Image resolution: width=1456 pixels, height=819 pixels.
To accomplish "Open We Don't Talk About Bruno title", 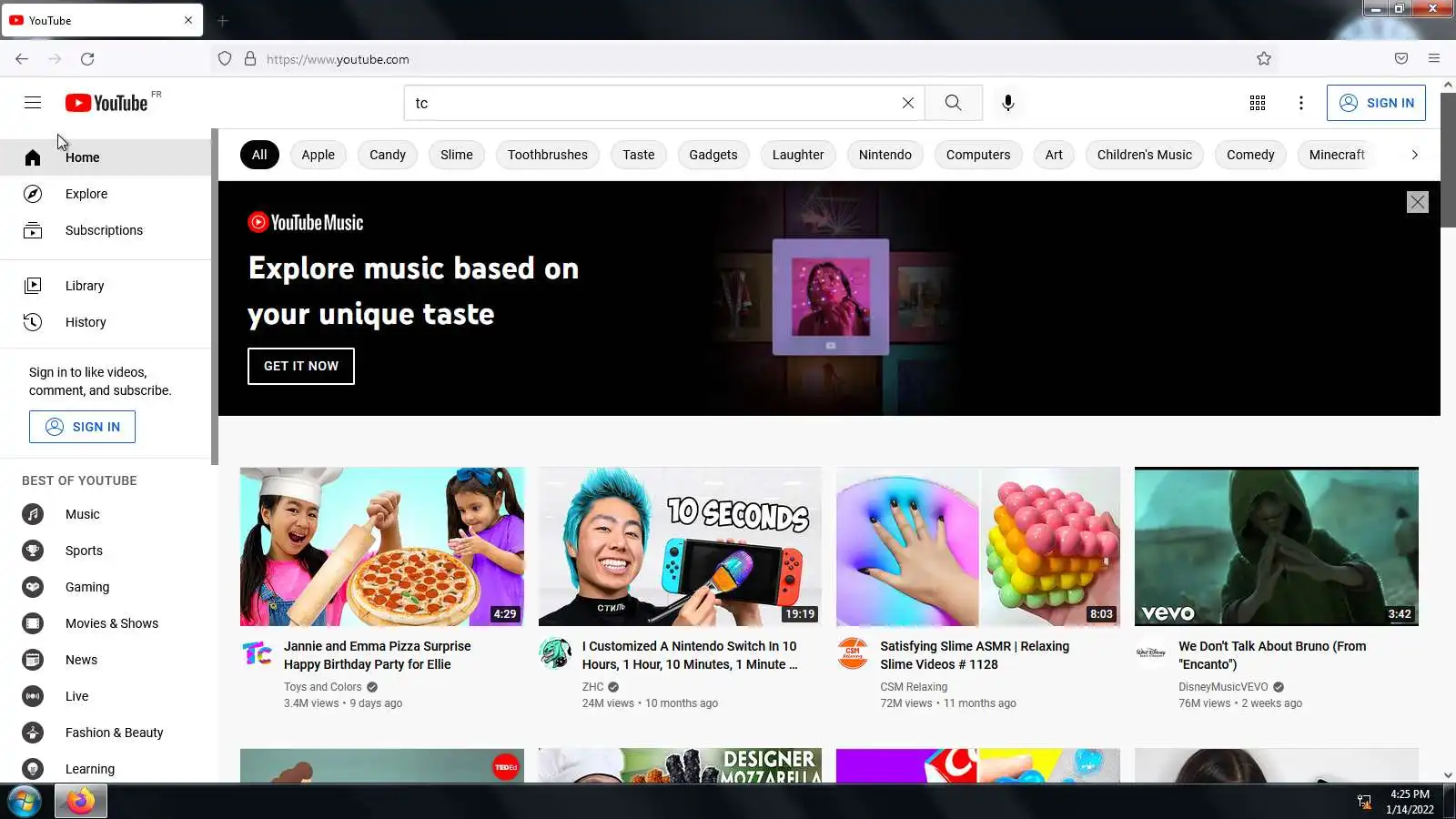I will [x=1272, y=655].
